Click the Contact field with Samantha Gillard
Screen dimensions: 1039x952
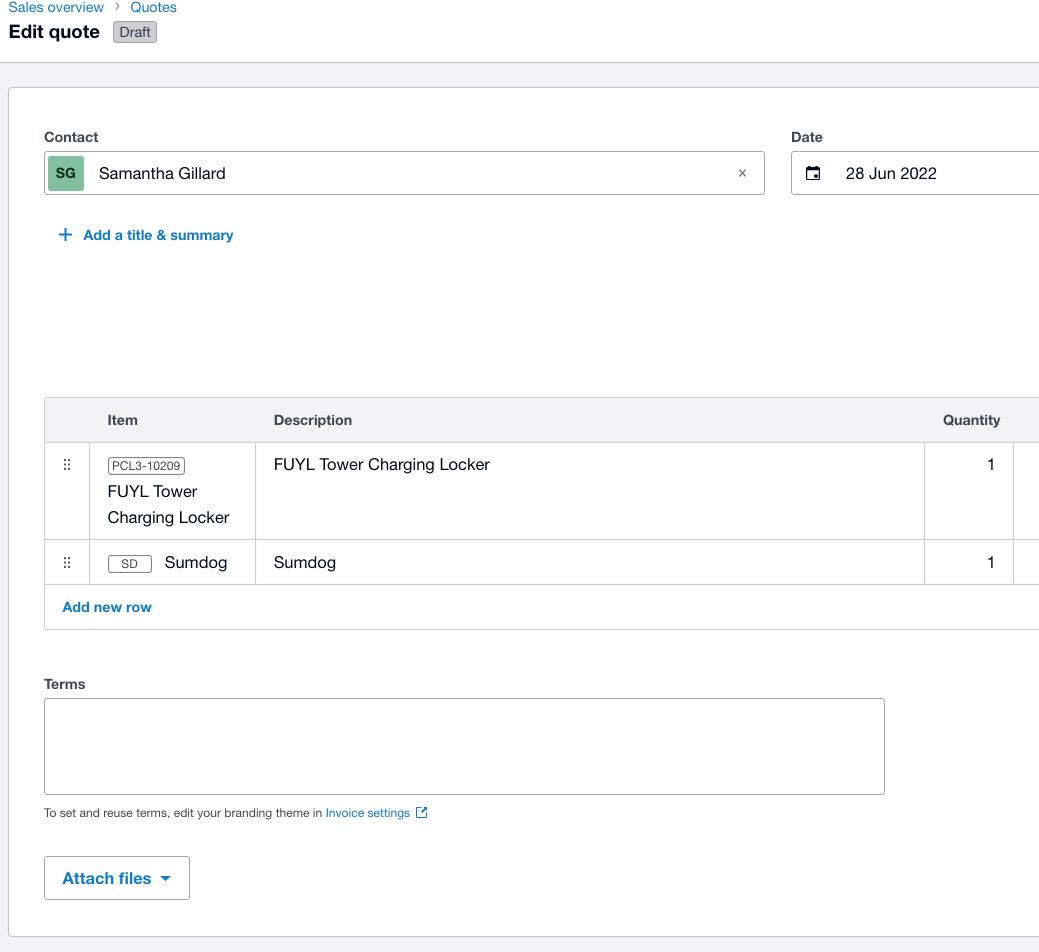(x=404, y=173)
